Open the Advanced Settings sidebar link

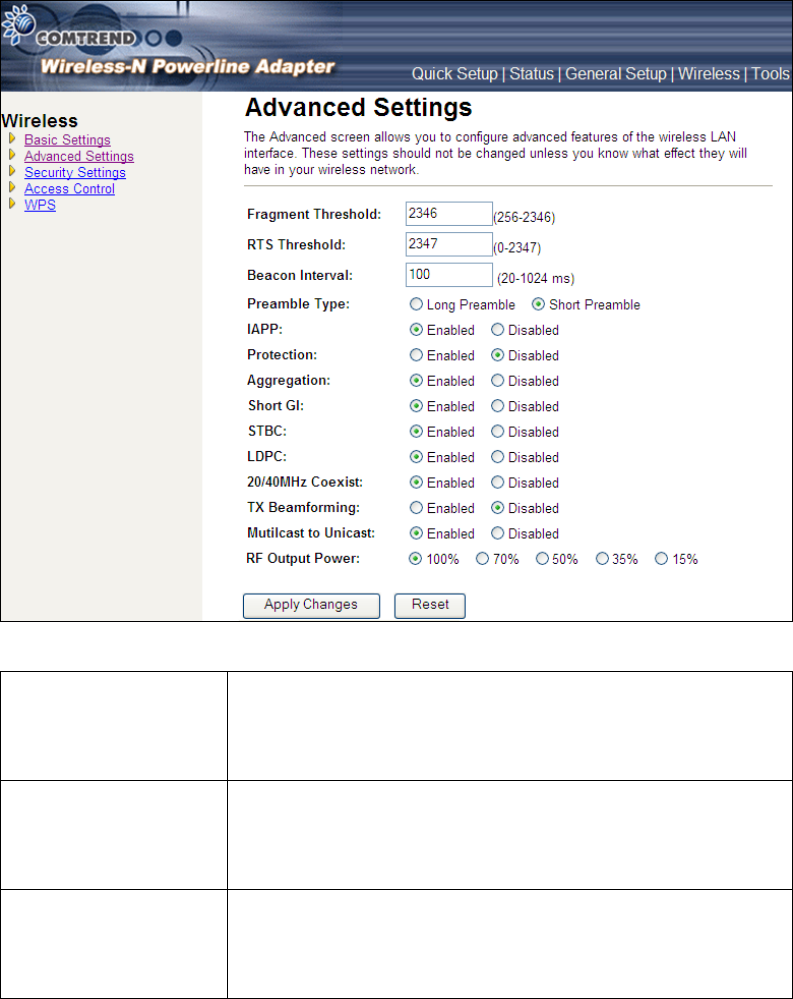tap(79, 156)
